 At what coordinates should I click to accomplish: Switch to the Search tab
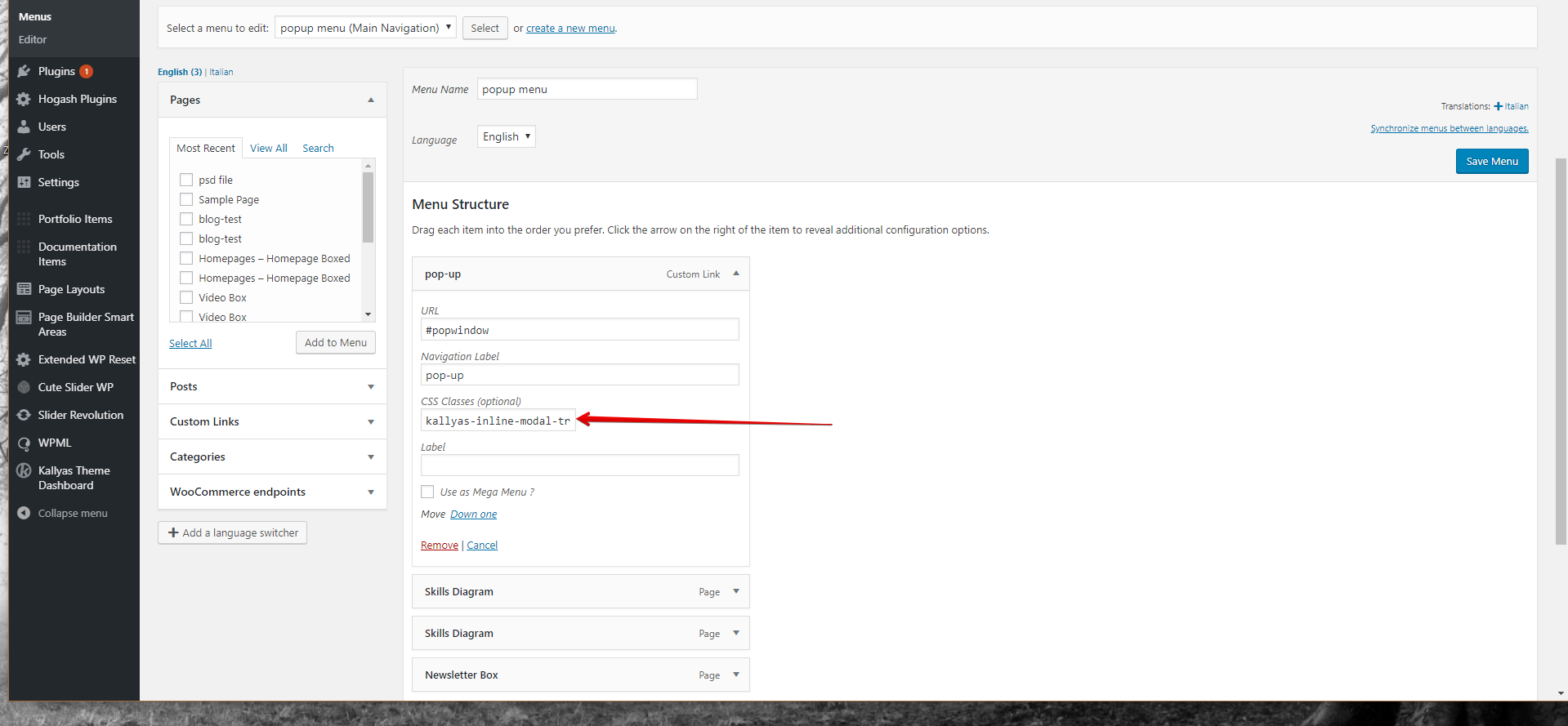[x=318, y=148]
